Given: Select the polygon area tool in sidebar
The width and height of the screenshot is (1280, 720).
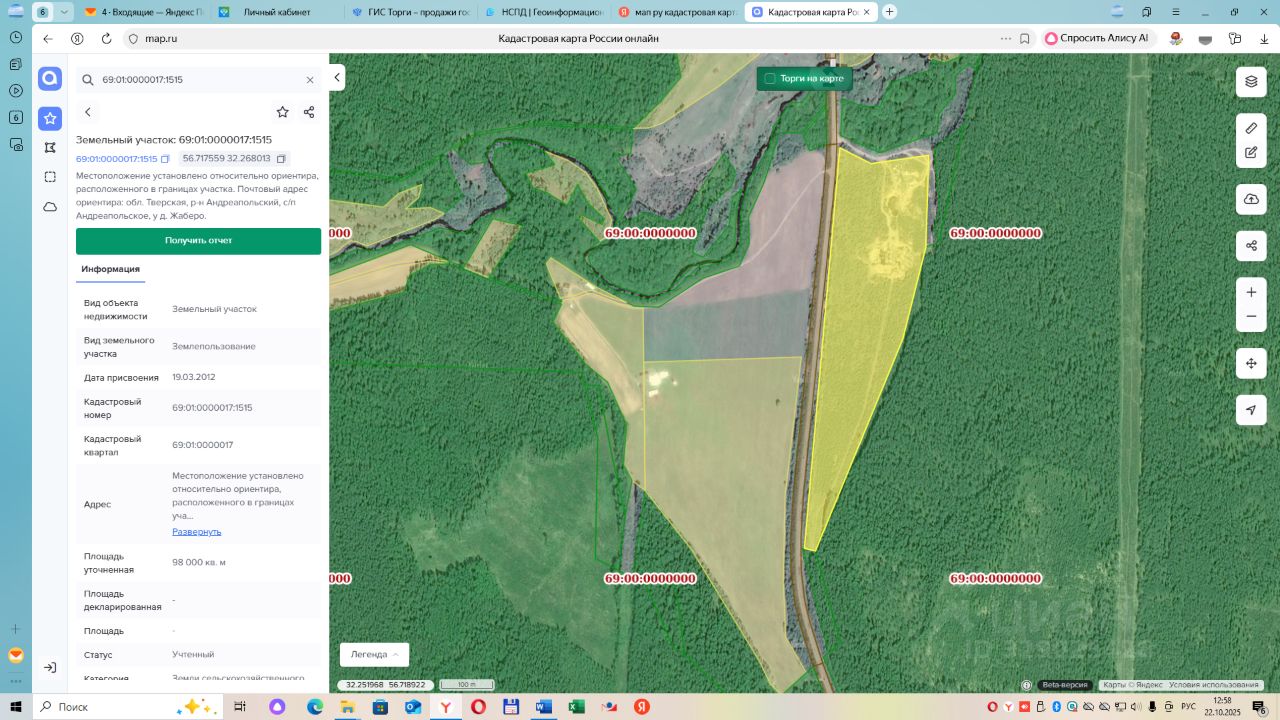Looking at the screenshot, I should (50, 148).
